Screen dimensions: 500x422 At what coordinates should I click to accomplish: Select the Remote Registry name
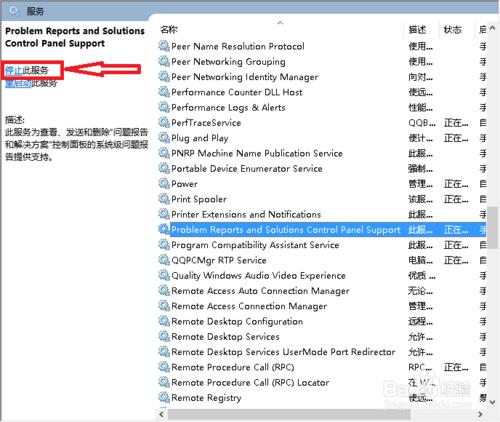[x=206, y=398]
